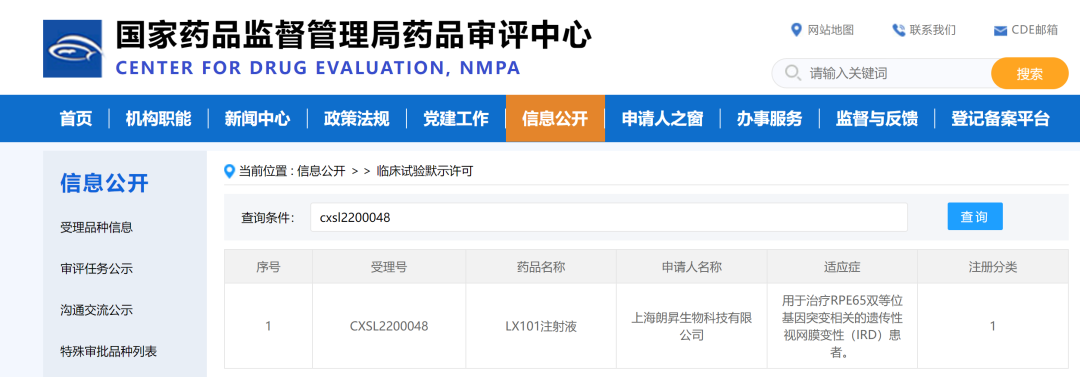This screenshot has width=1080, height=377.
Task: Open the 申请人之窗 menu item
Action: pyautogui.click(x=662, y=119)
